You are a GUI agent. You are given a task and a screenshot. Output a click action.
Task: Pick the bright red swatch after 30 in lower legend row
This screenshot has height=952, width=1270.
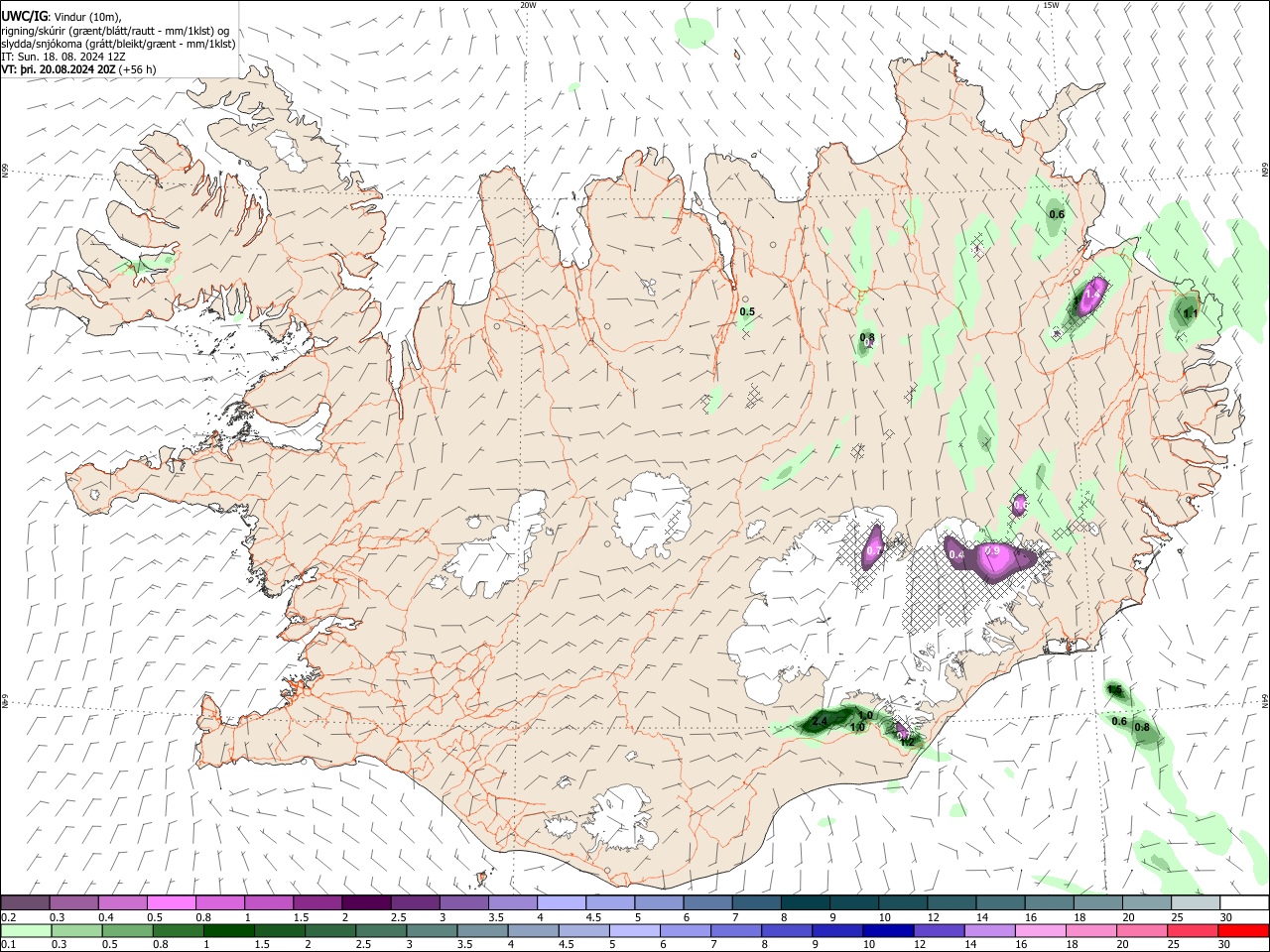tap(1243, 930)
